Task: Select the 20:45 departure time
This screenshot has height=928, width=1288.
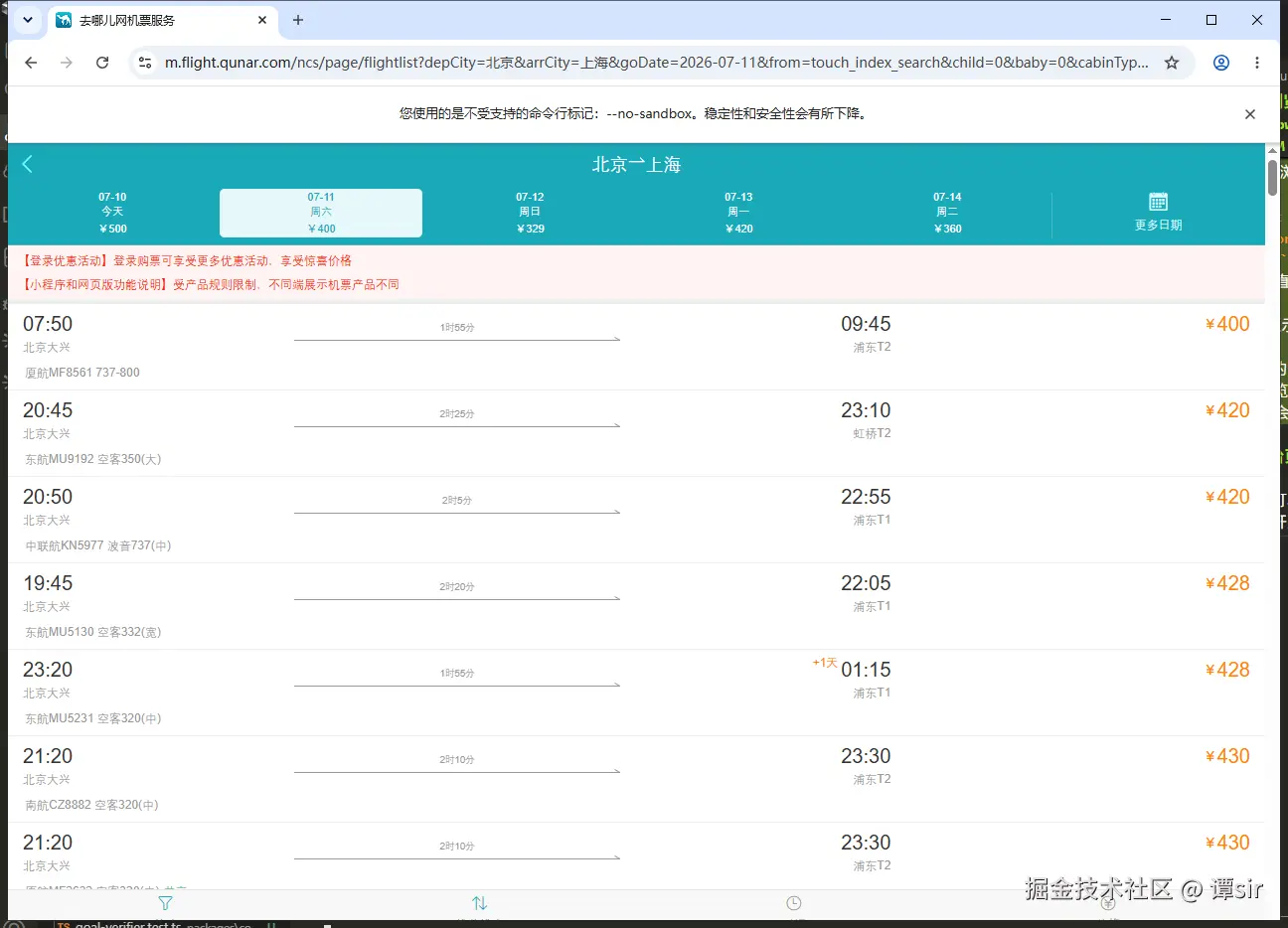Action: [x=48, y=410]
